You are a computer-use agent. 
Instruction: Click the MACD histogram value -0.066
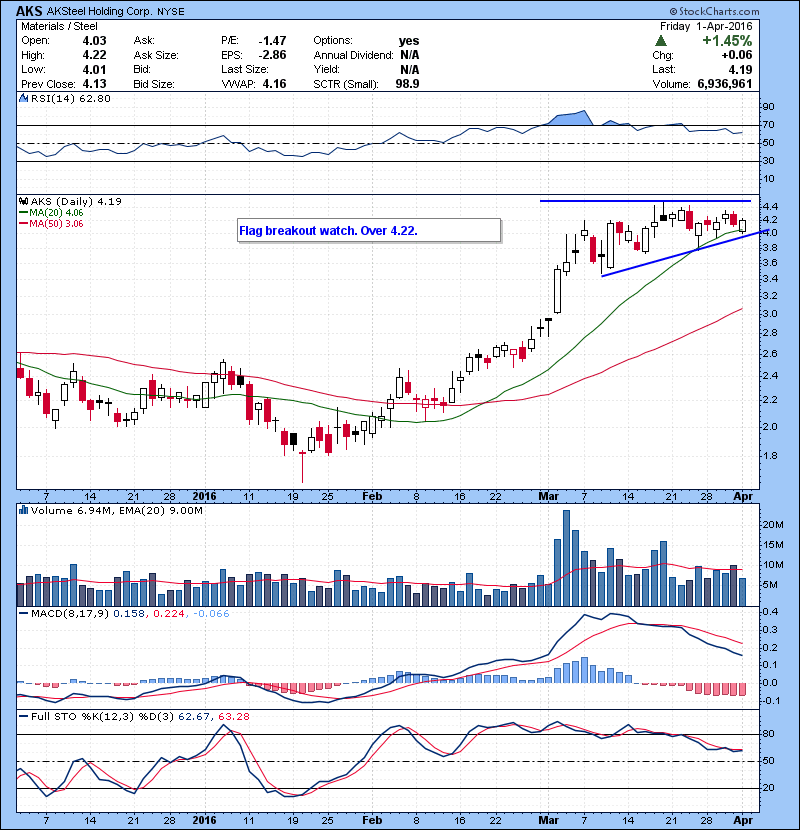pos(211,614)
